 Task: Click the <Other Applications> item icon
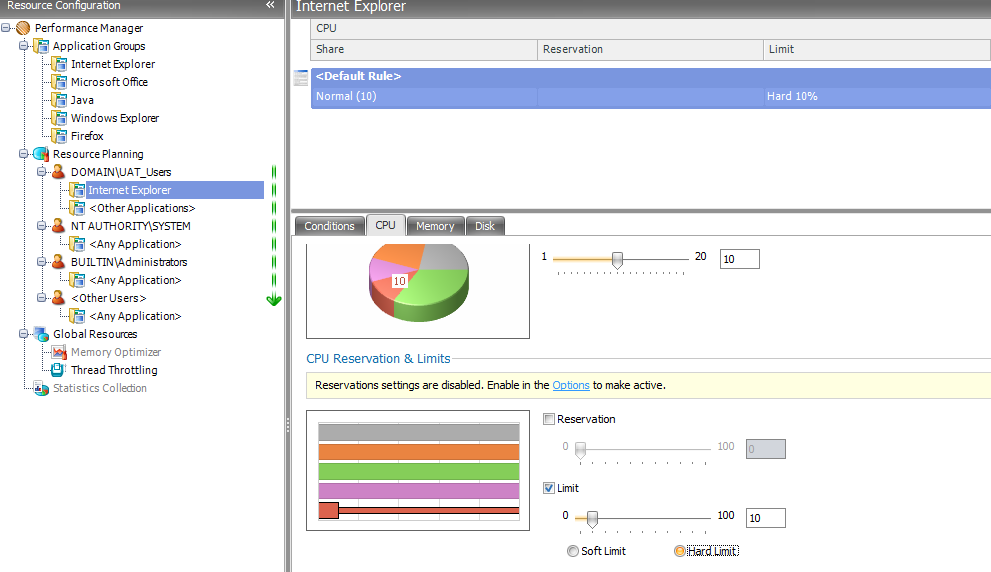click(x=77, y=208)
